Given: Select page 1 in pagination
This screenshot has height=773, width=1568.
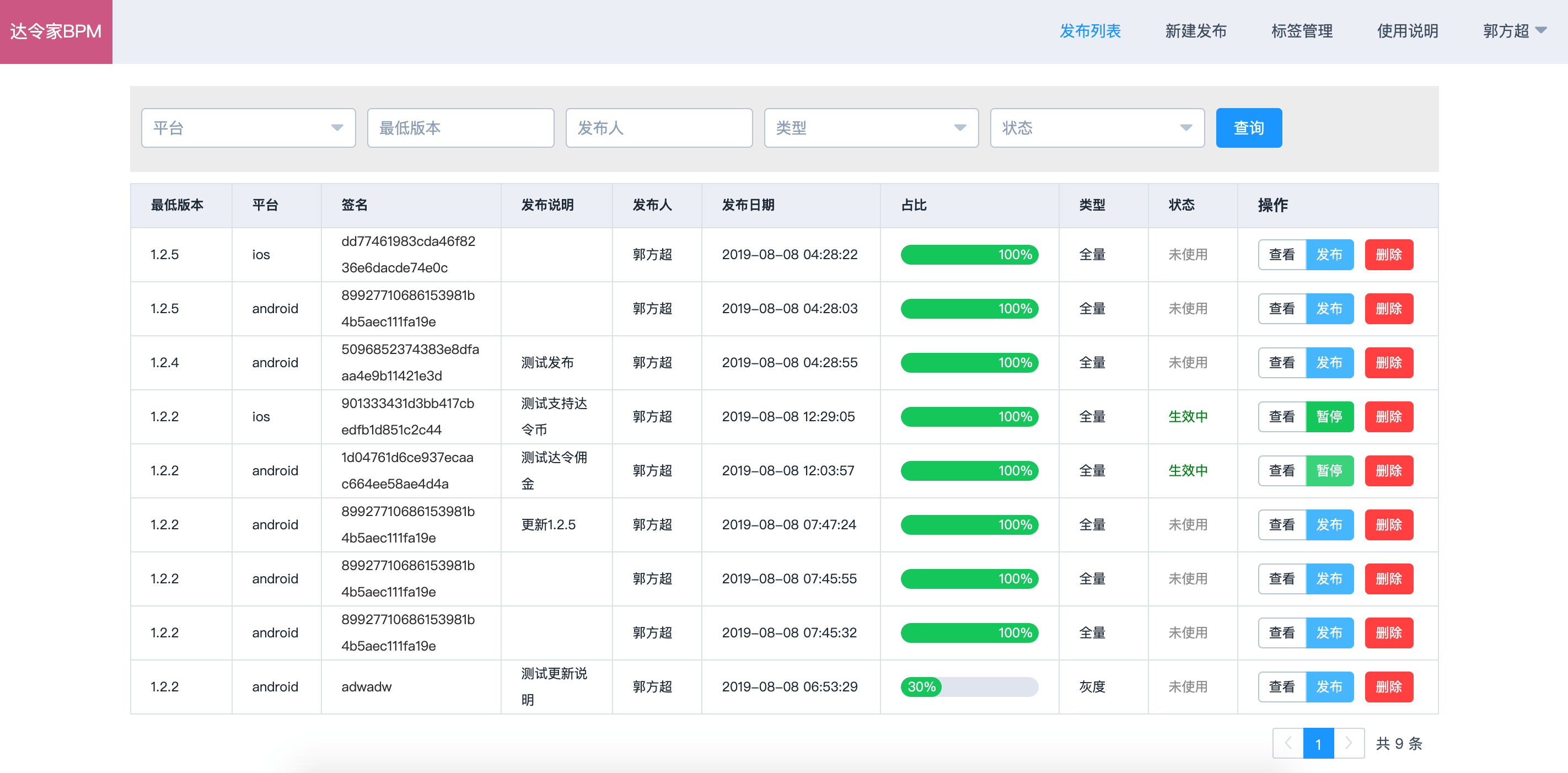Looking at the screenshot, I should (x=1318, y=743).
